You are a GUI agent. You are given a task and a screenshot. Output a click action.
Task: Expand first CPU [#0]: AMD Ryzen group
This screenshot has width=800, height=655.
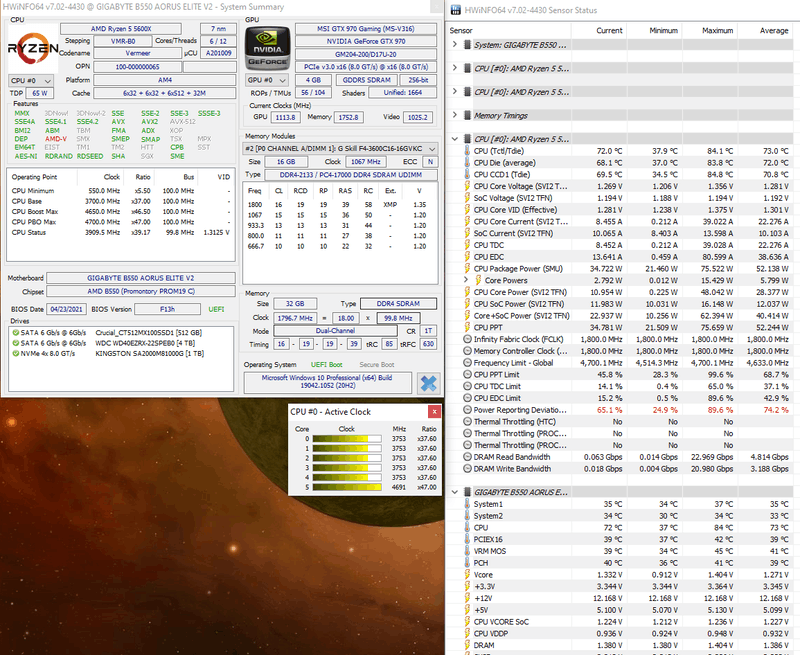click(455, 68)
